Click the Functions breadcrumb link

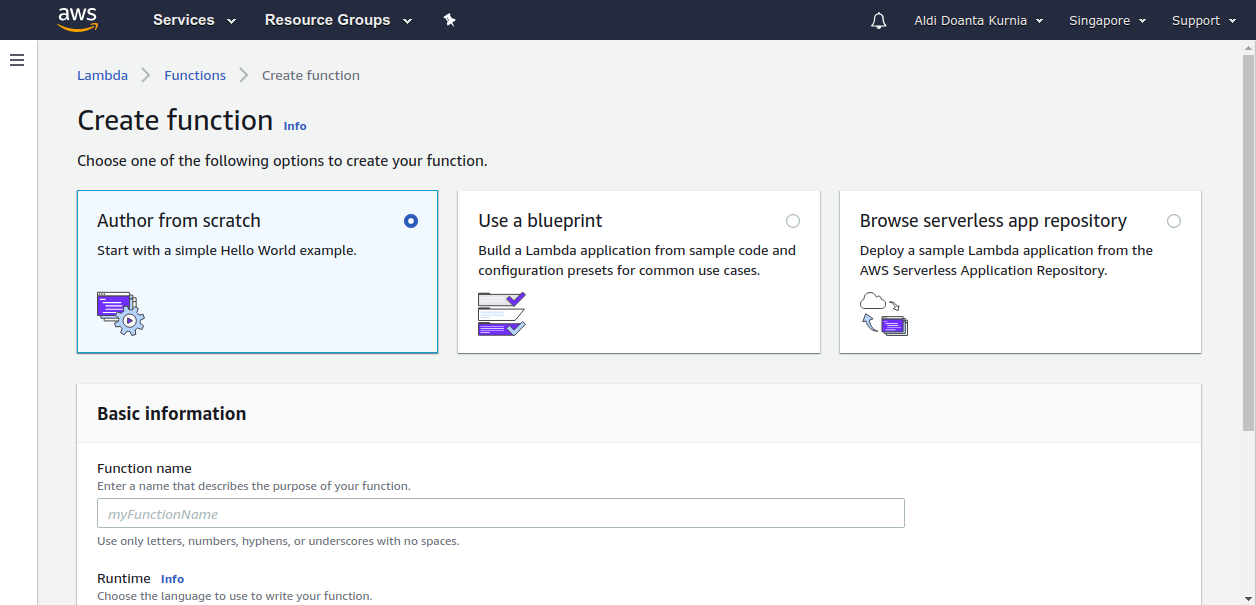tap(194, 75)
